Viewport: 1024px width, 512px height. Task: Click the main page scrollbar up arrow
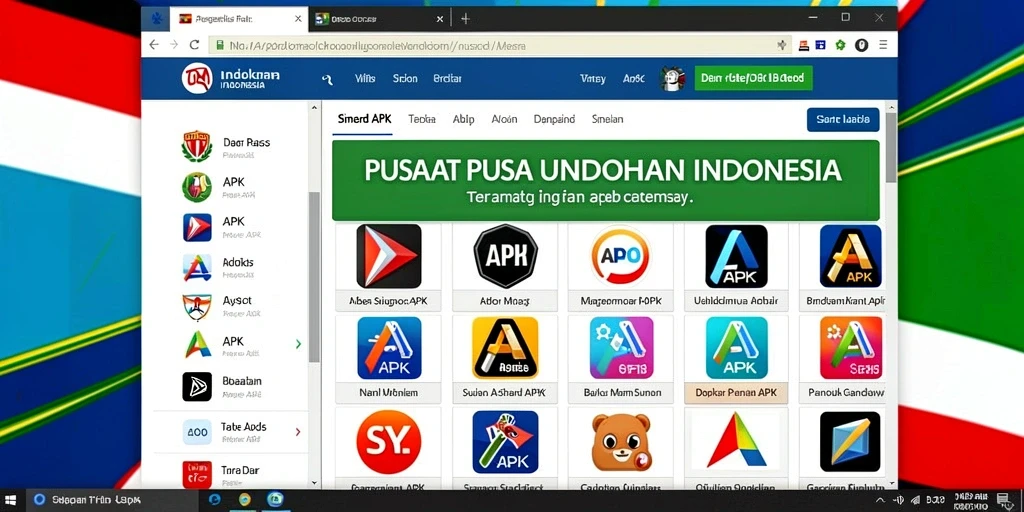(891, 106)
